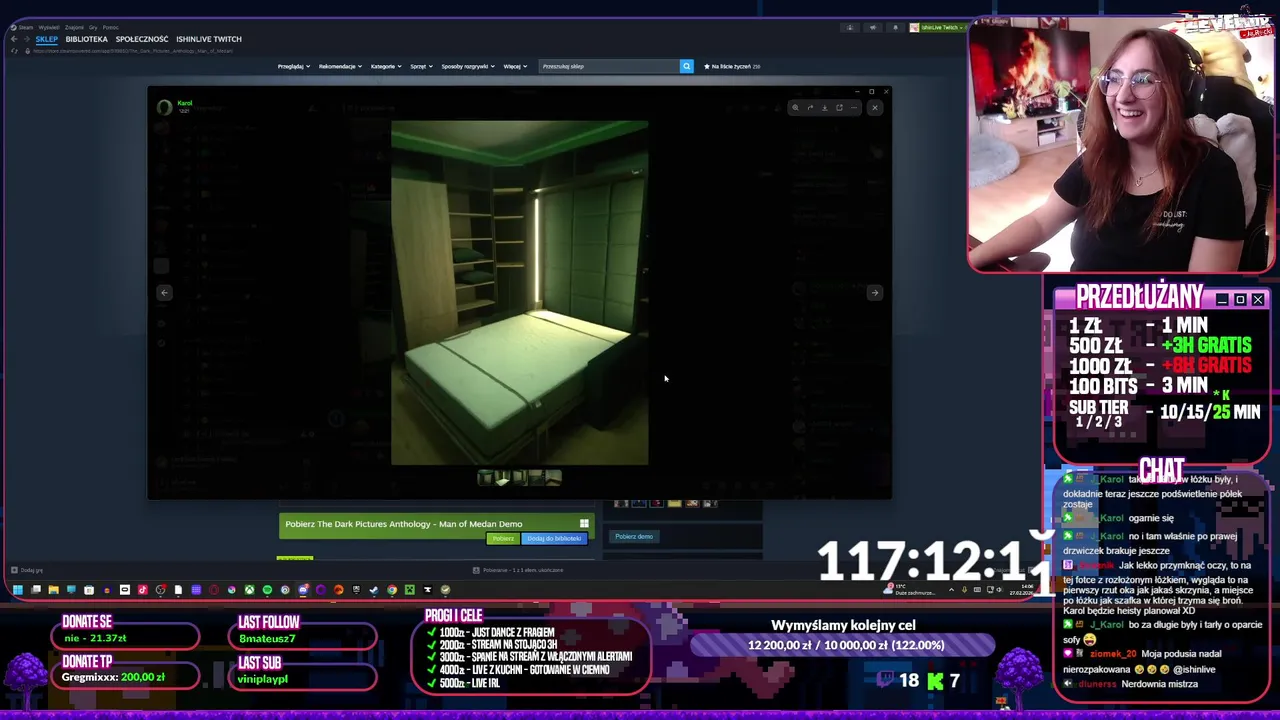Open Steam notifications bell icon

(x=895, y=27)
